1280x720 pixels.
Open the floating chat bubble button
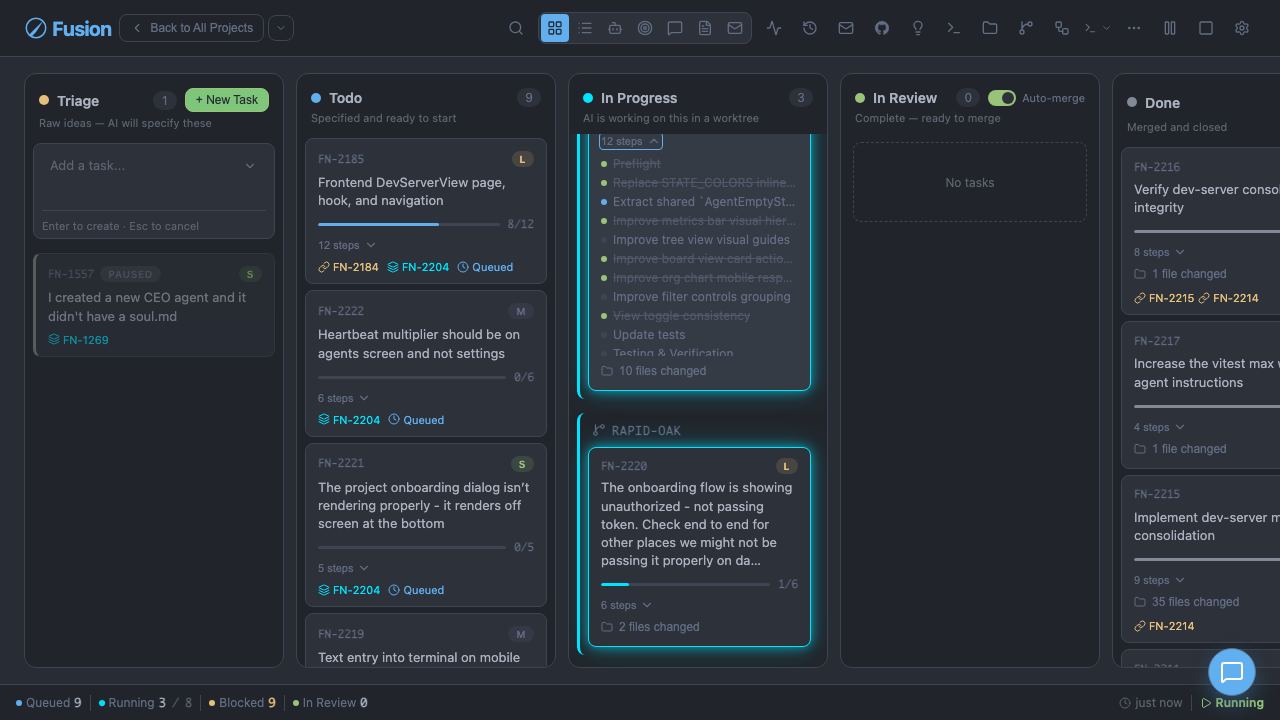(x=1232, y=672)
